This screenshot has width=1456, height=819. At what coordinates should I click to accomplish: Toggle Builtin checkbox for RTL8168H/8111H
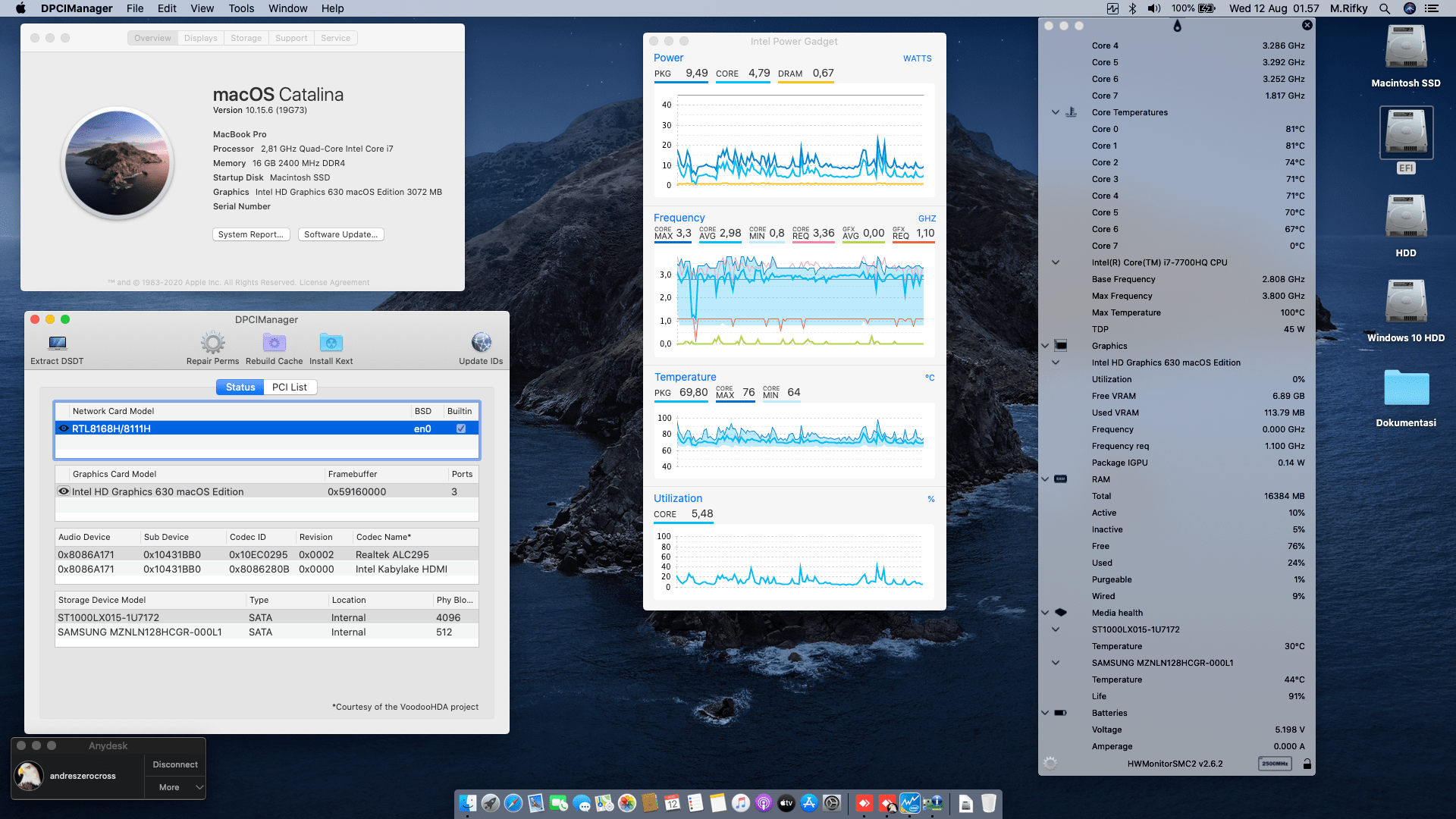pyautogui.click(x=461, y=428)
